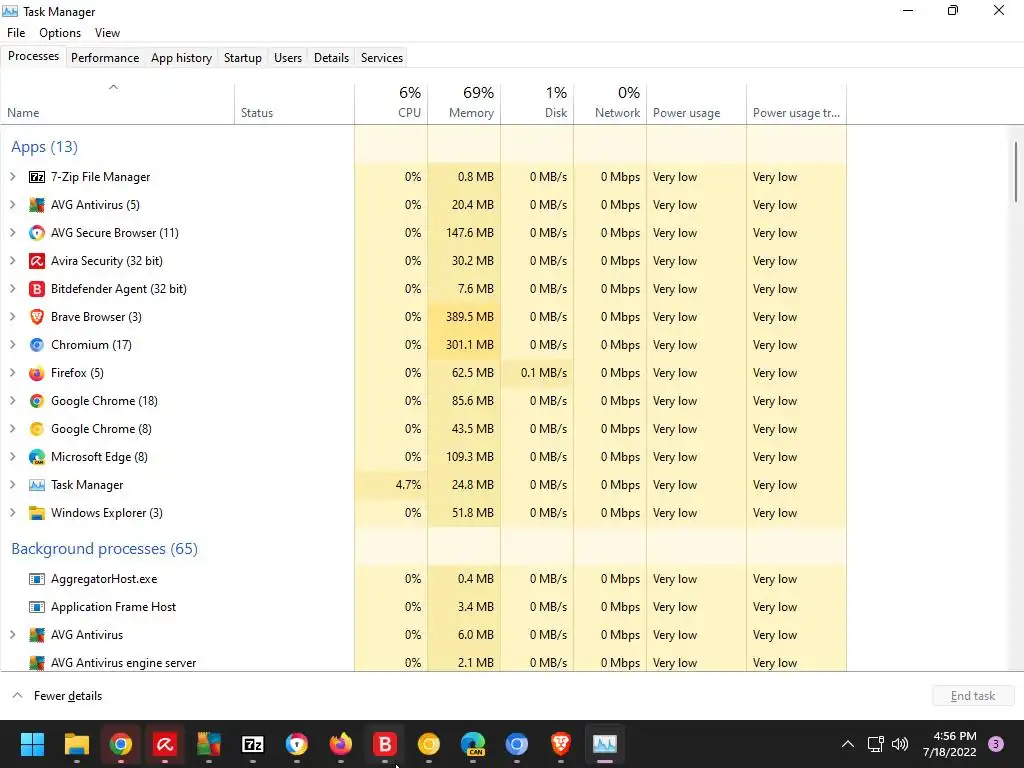The height and width of the screenshot is (768, 1024).
Task: Click the yellow Google Chrome (8) icon
Action: pyautogui.click(x=37, y=429)
